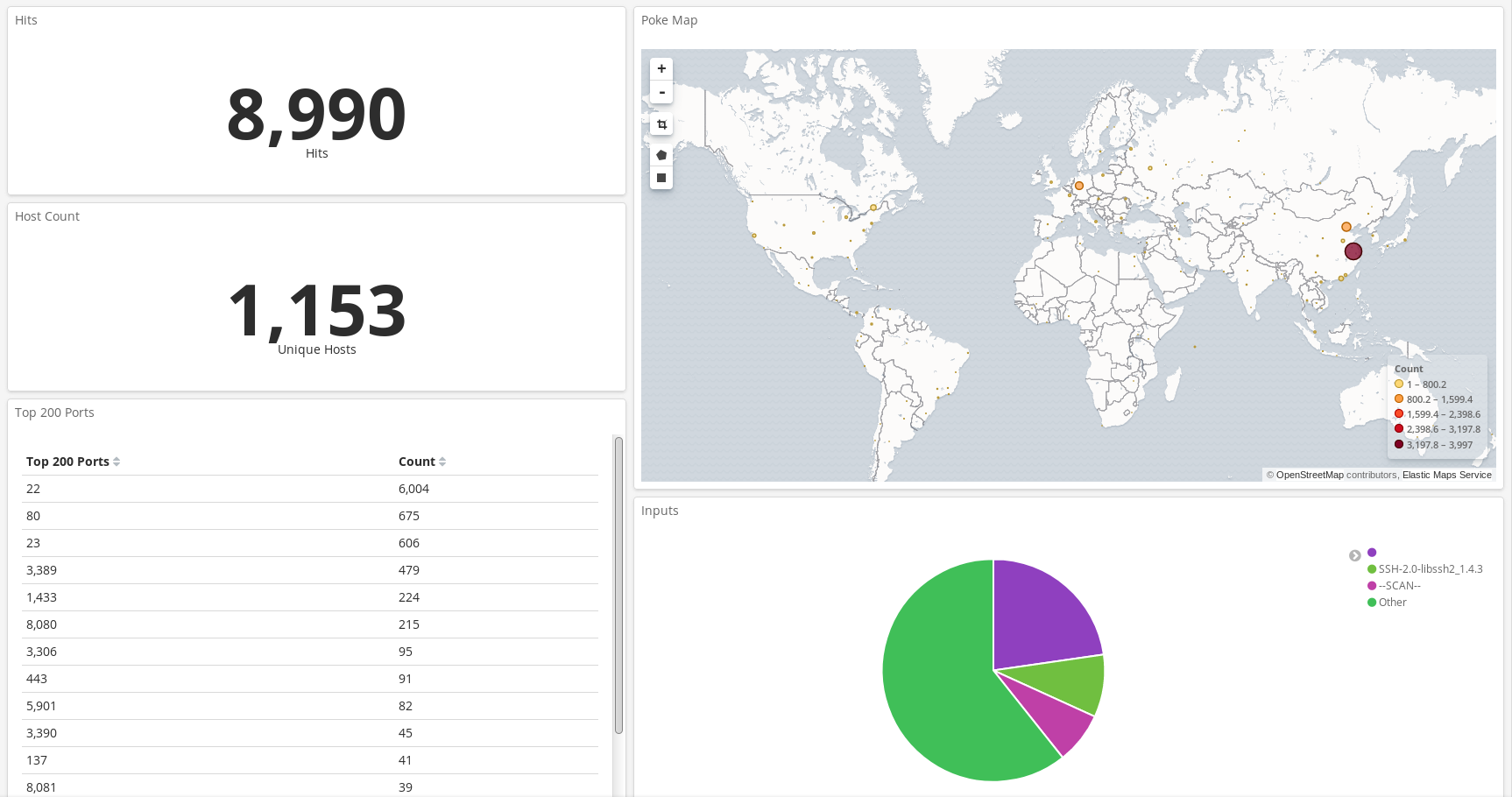The image size is (1512, 797).
Task: Select the draw rectangle map tool
Action: point(661,178)
